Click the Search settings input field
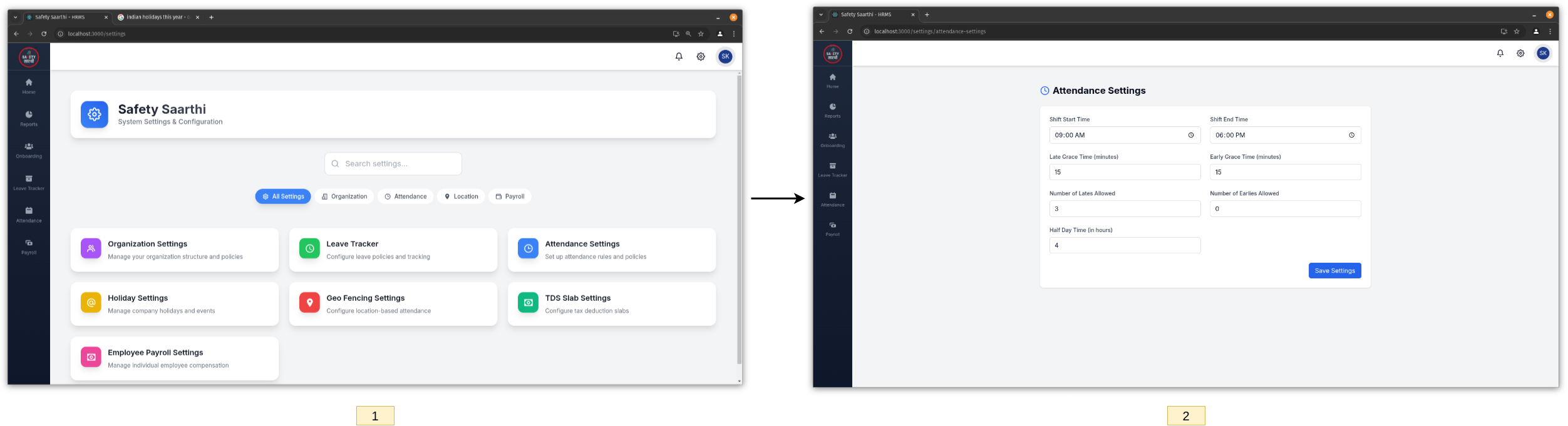The image size is (1568, 426). (393, 164)
